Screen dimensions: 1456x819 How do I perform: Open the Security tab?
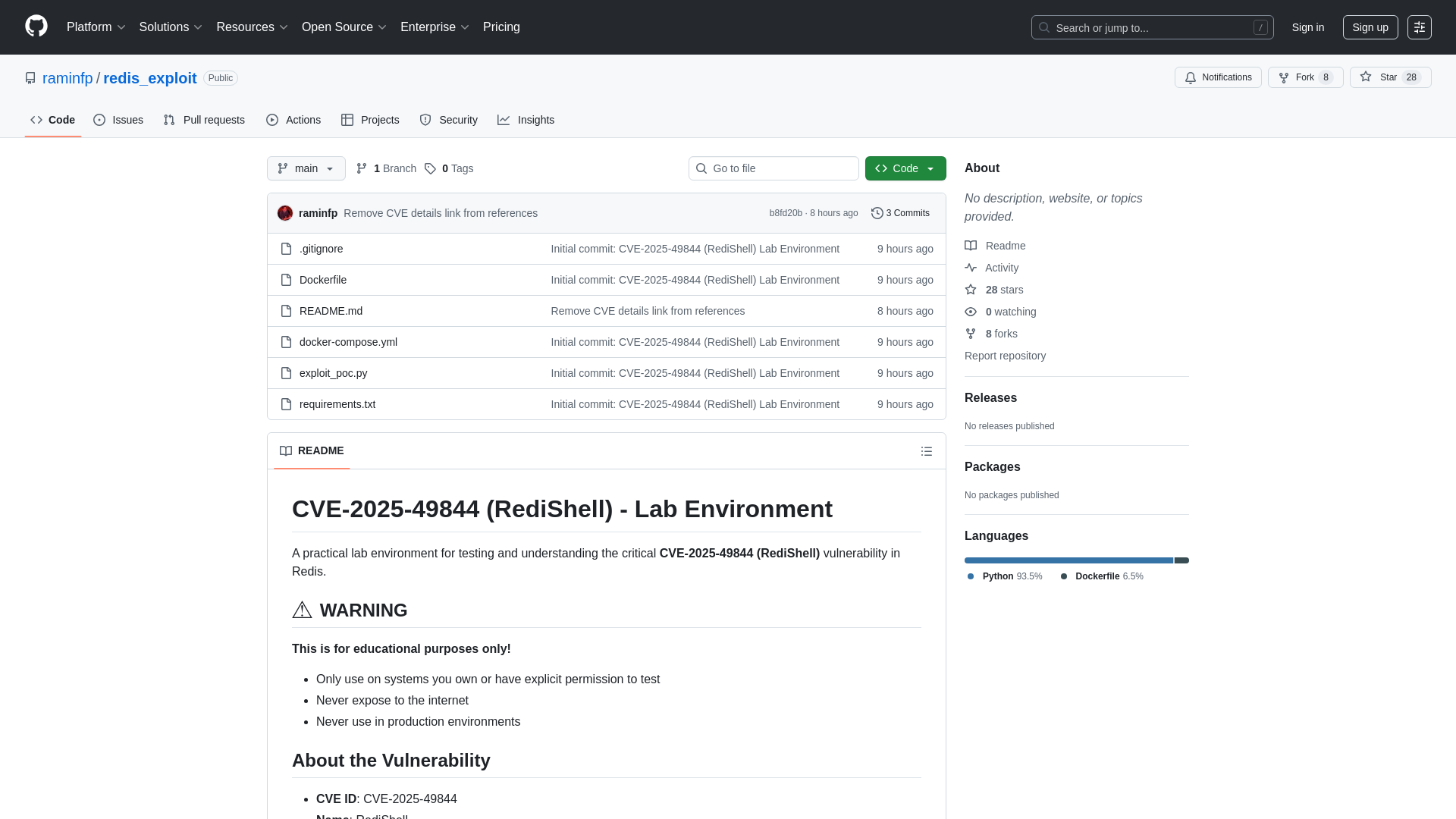449,120
